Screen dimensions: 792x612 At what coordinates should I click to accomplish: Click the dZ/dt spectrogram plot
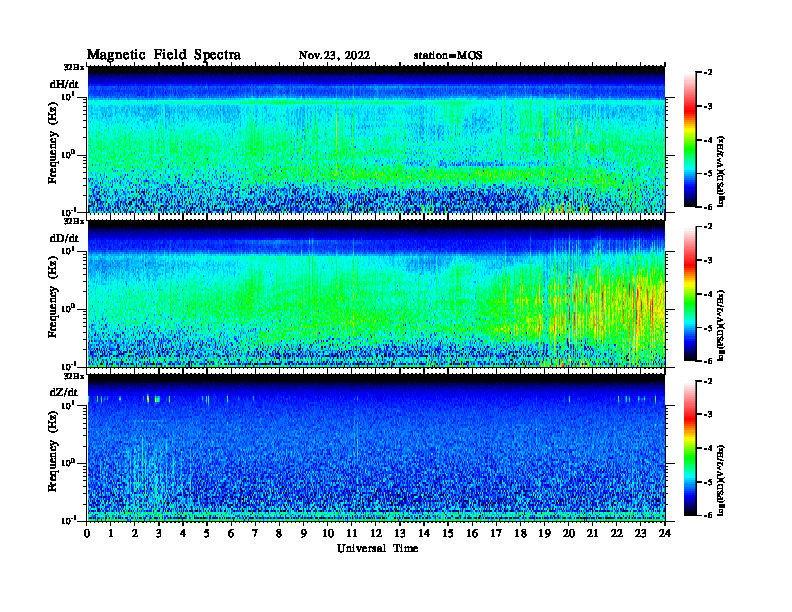click(x=376, y=448)
